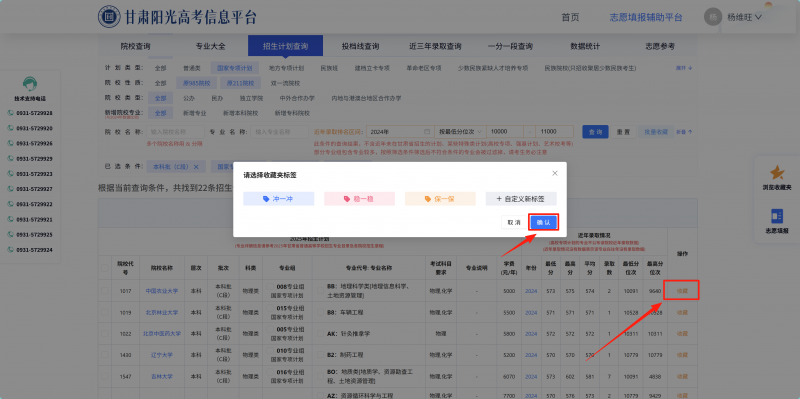800x399 pixels.
Task: Choose the 冲一冲 favorites tag
Action: pyautogui.click(x=279, y=199)
